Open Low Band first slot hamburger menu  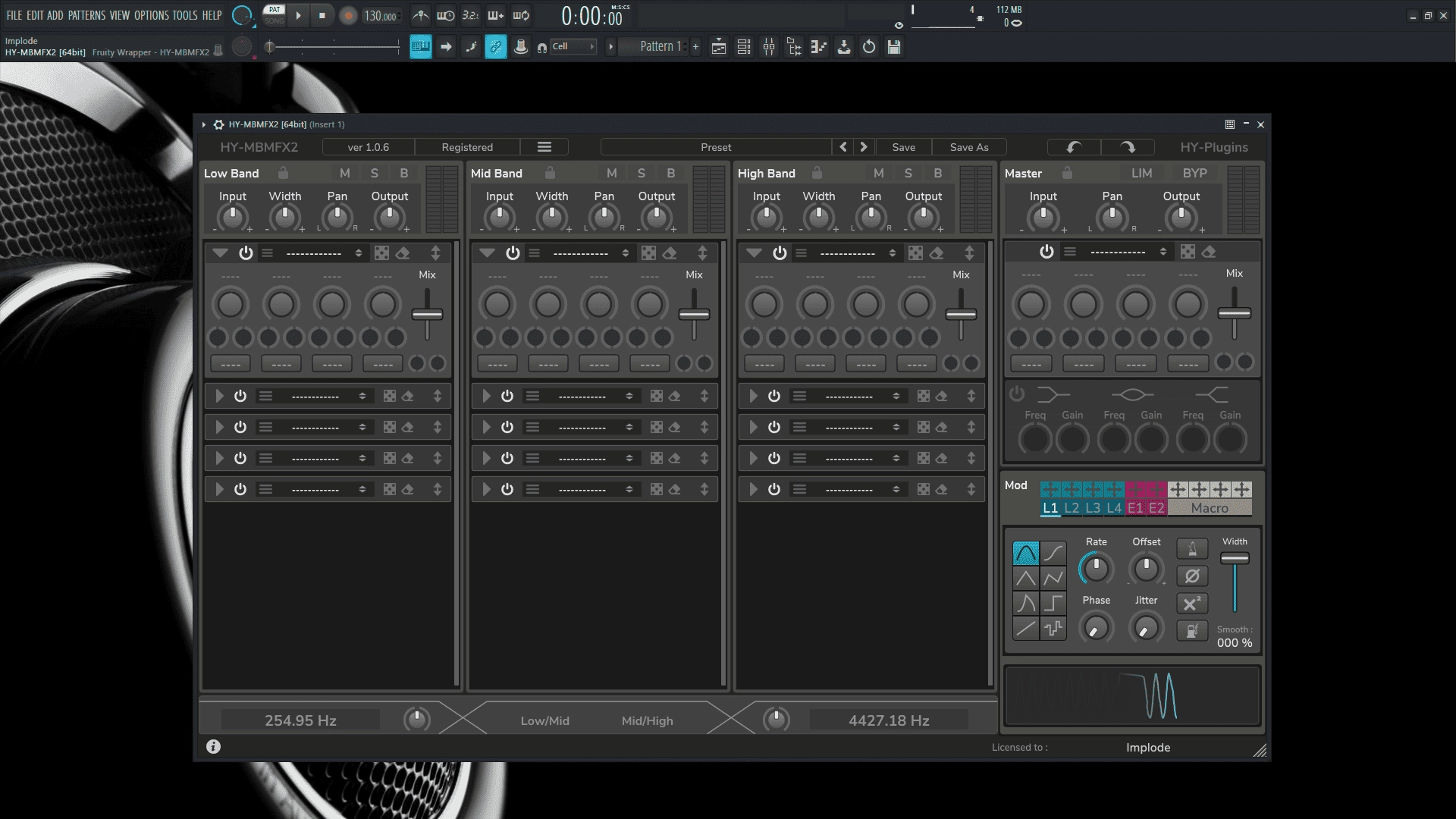pos(267,253)
